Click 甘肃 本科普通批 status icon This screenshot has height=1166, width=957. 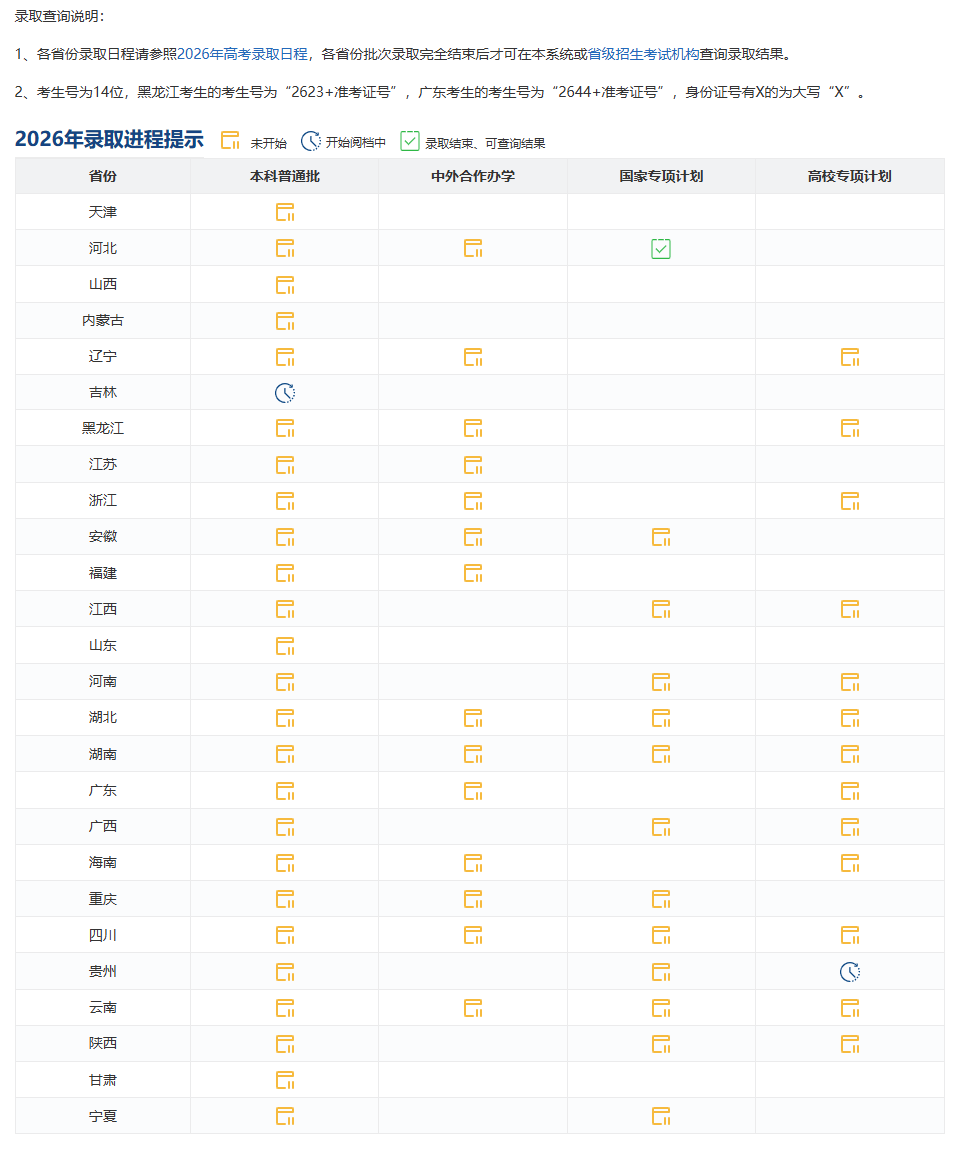pyautogui.click(x=285, y=1080)
